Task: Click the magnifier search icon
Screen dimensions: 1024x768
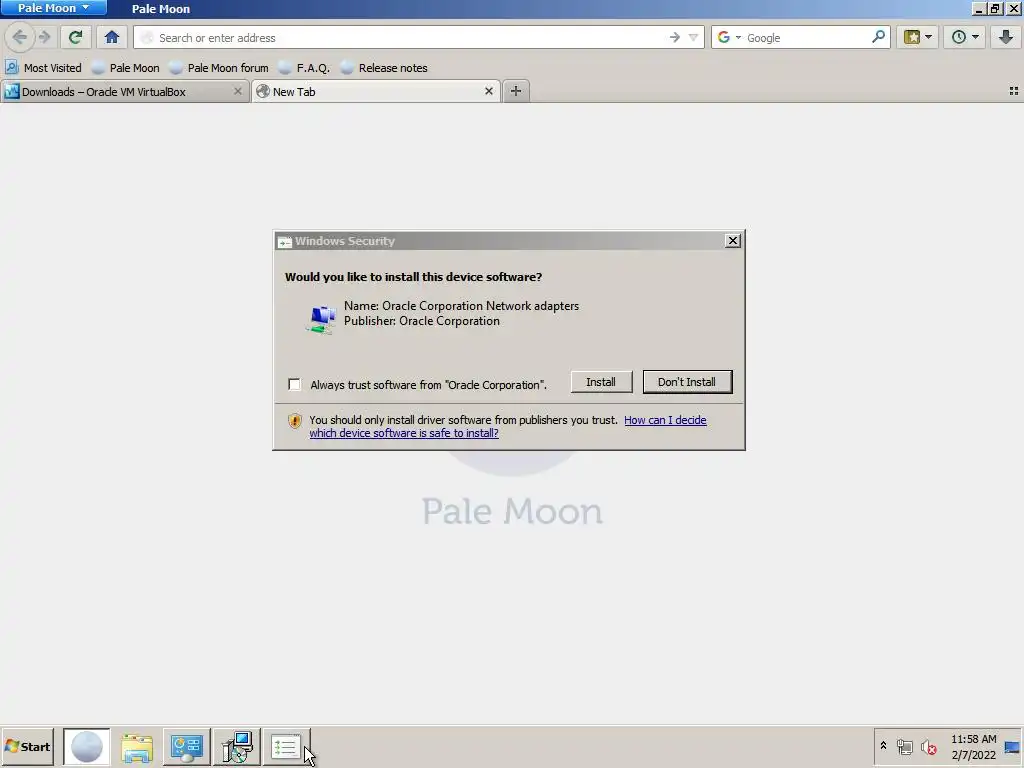Action: coord(878,37)
